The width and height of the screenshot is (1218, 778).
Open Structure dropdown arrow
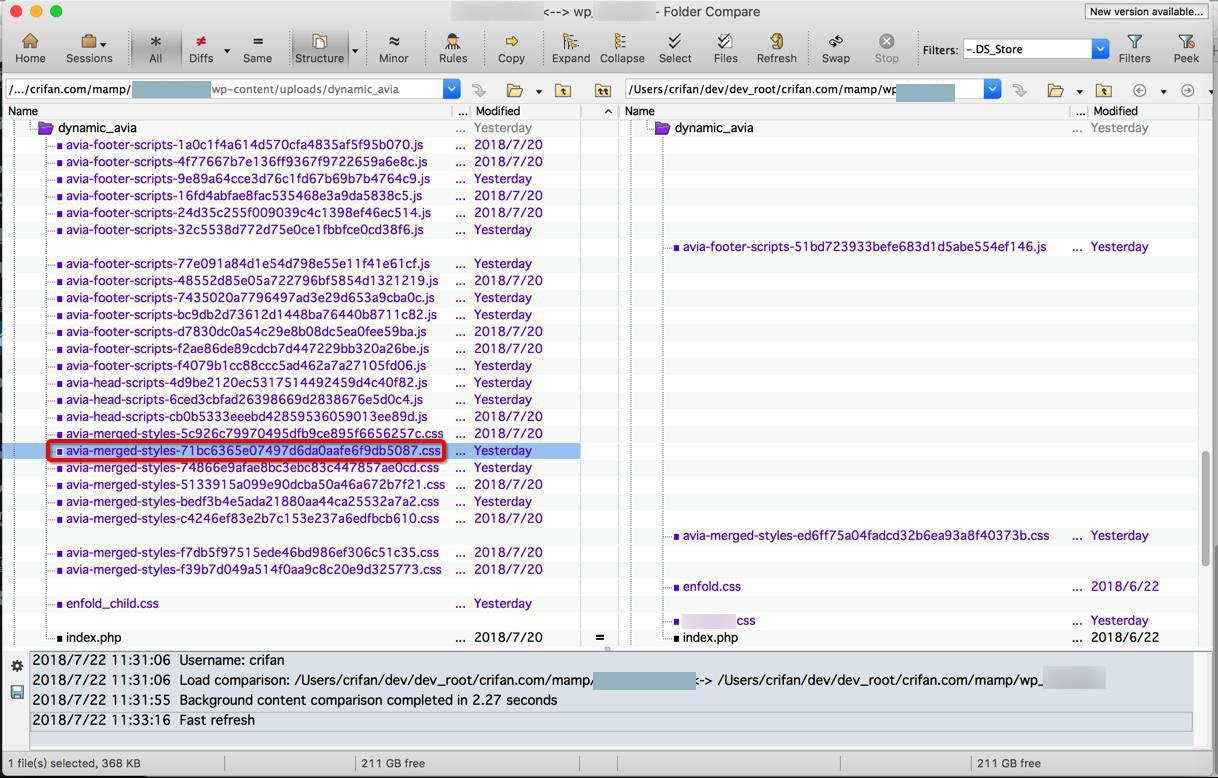point(354,50)
